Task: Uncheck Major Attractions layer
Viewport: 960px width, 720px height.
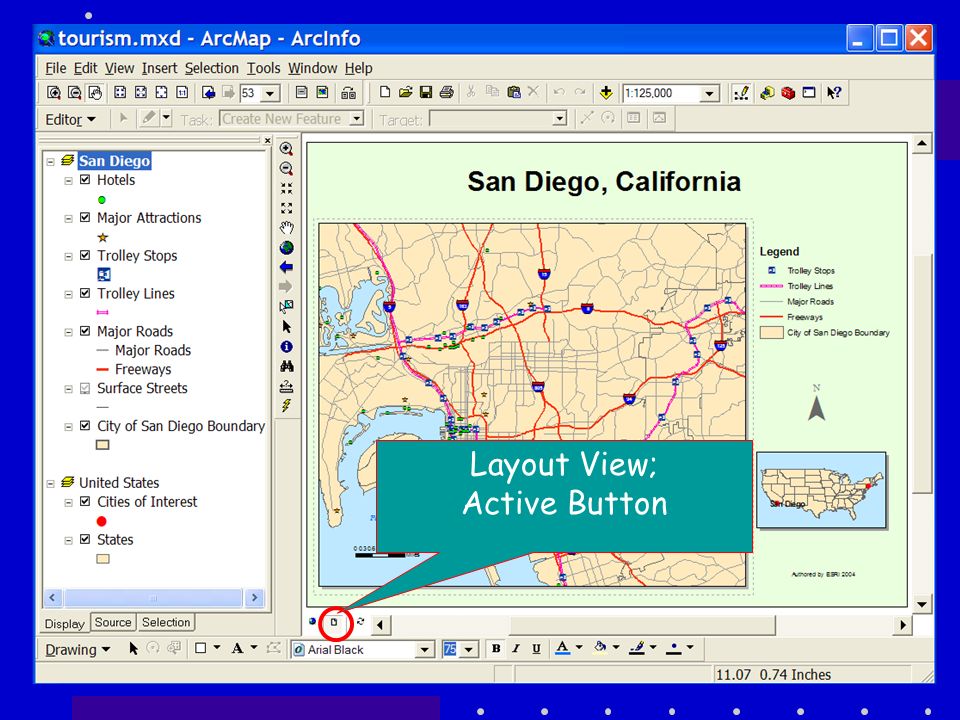Action: [85, 217]
